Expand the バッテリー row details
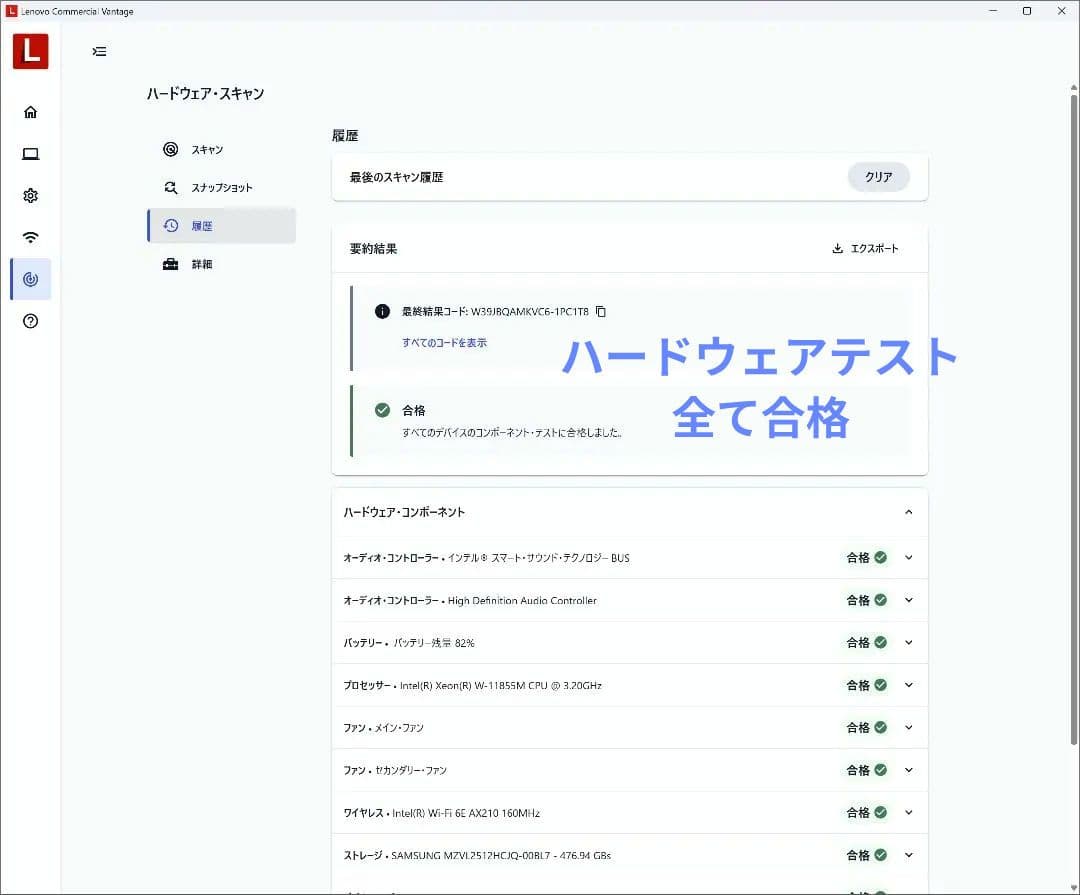Image resolution: width=1080 pixels, height=895 pixels. tap(908, 643)
